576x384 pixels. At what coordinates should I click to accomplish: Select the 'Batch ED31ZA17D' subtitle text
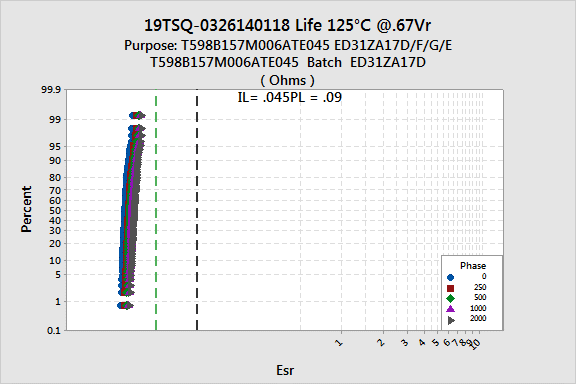point(366,62)
